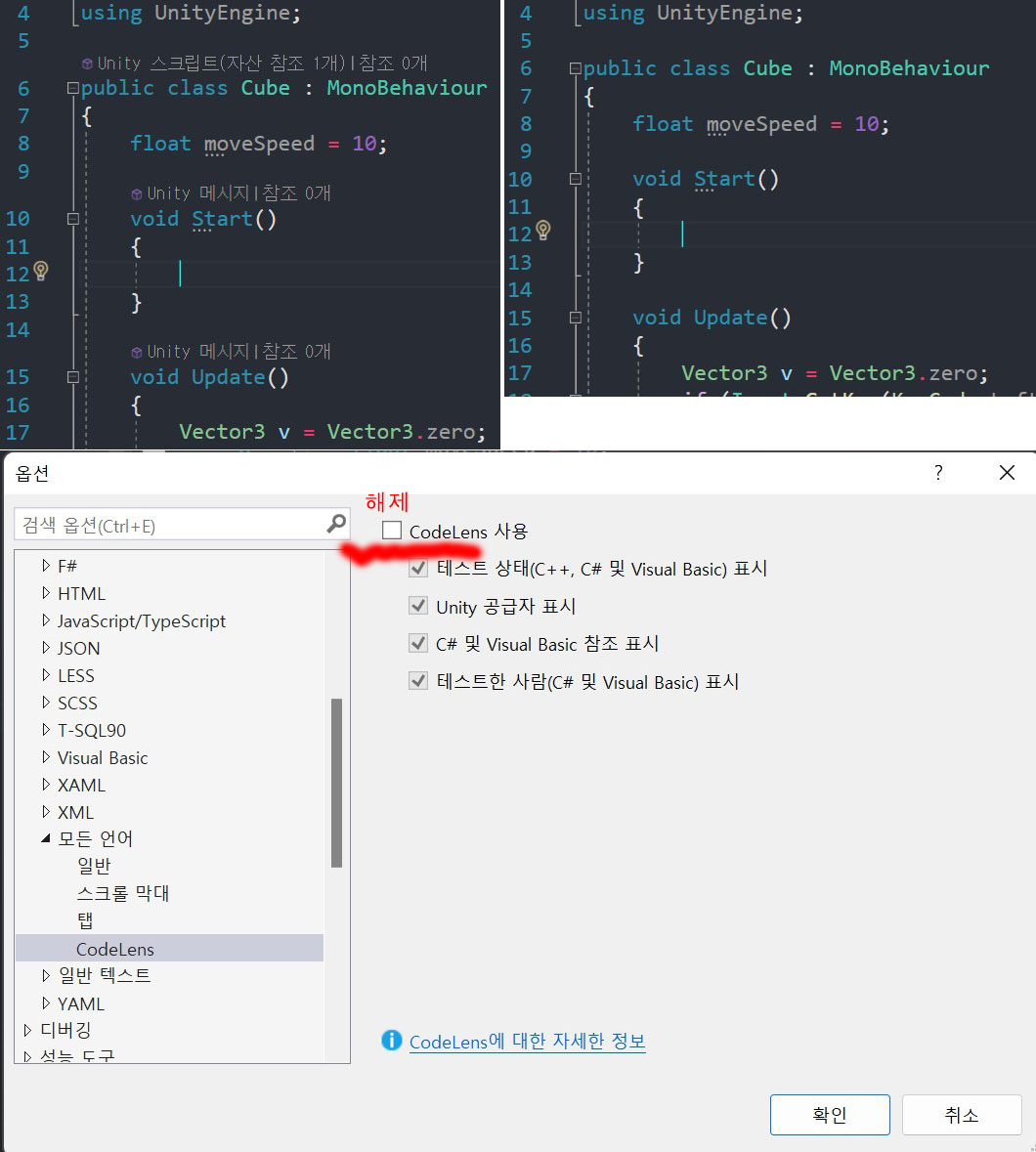Viewport: 1036px width, 1152px height.
Task: Collapse class Cube in right editor
Action: pos(576,68)
